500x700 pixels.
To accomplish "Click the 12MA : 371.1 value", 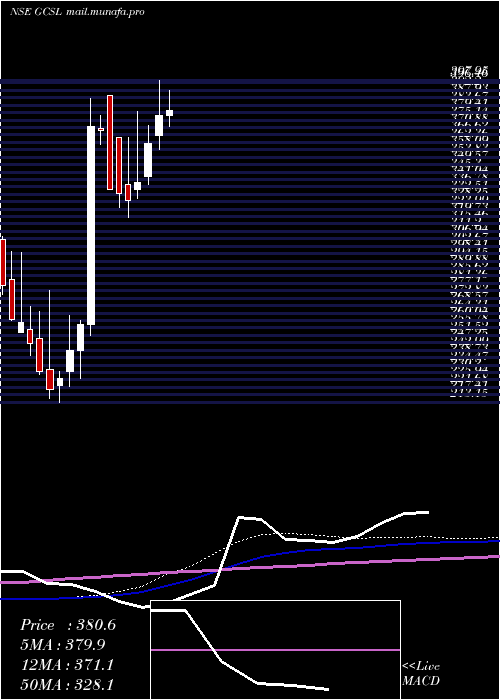I will (x=67, y=665).
